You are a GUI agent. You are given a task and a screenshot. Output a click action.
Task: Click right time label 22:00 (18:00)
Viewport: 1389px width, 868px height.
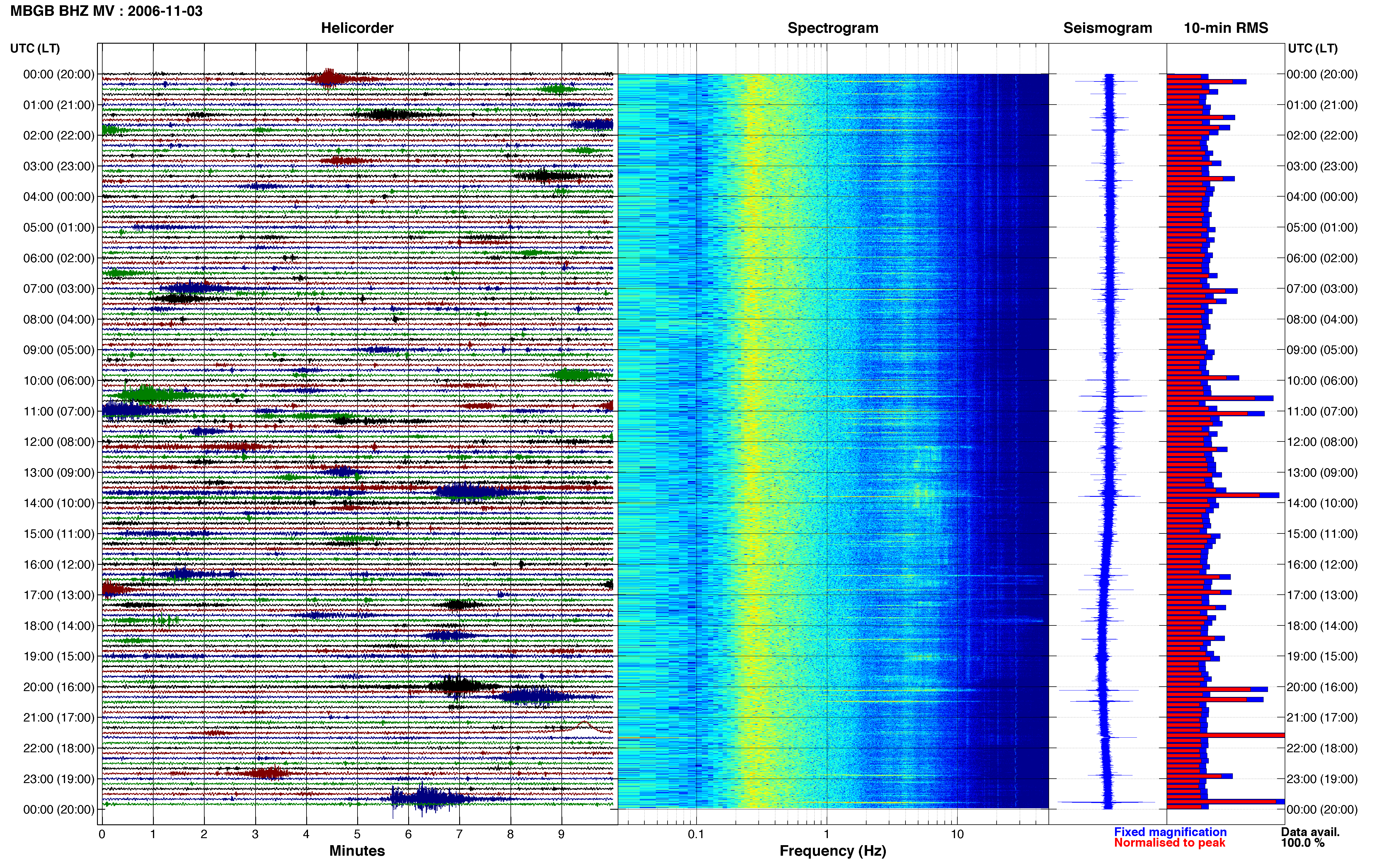[1322, 748]
